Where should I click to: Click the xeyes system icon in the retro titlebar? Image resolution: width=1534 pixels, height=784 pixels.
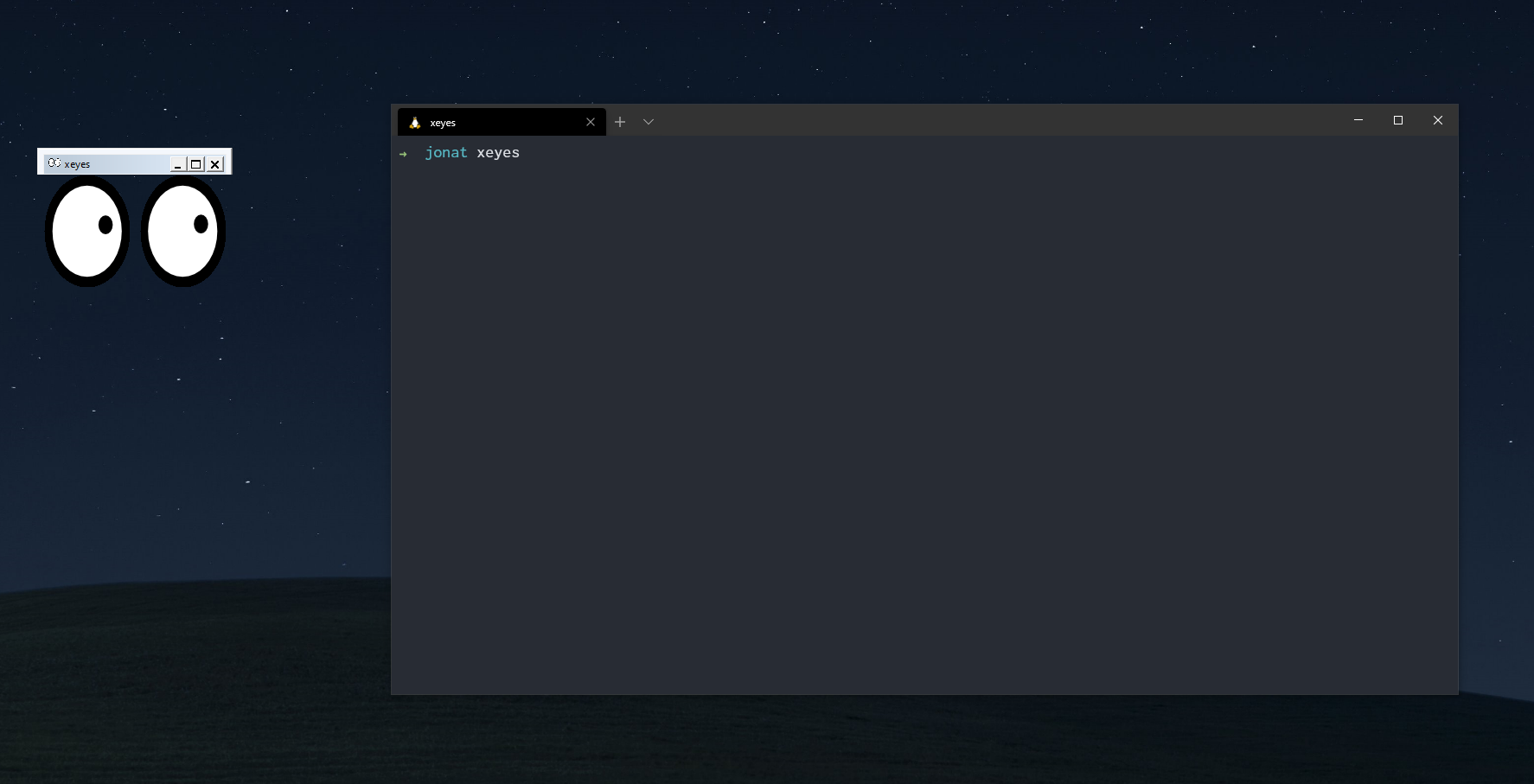(x=54, y=163)
